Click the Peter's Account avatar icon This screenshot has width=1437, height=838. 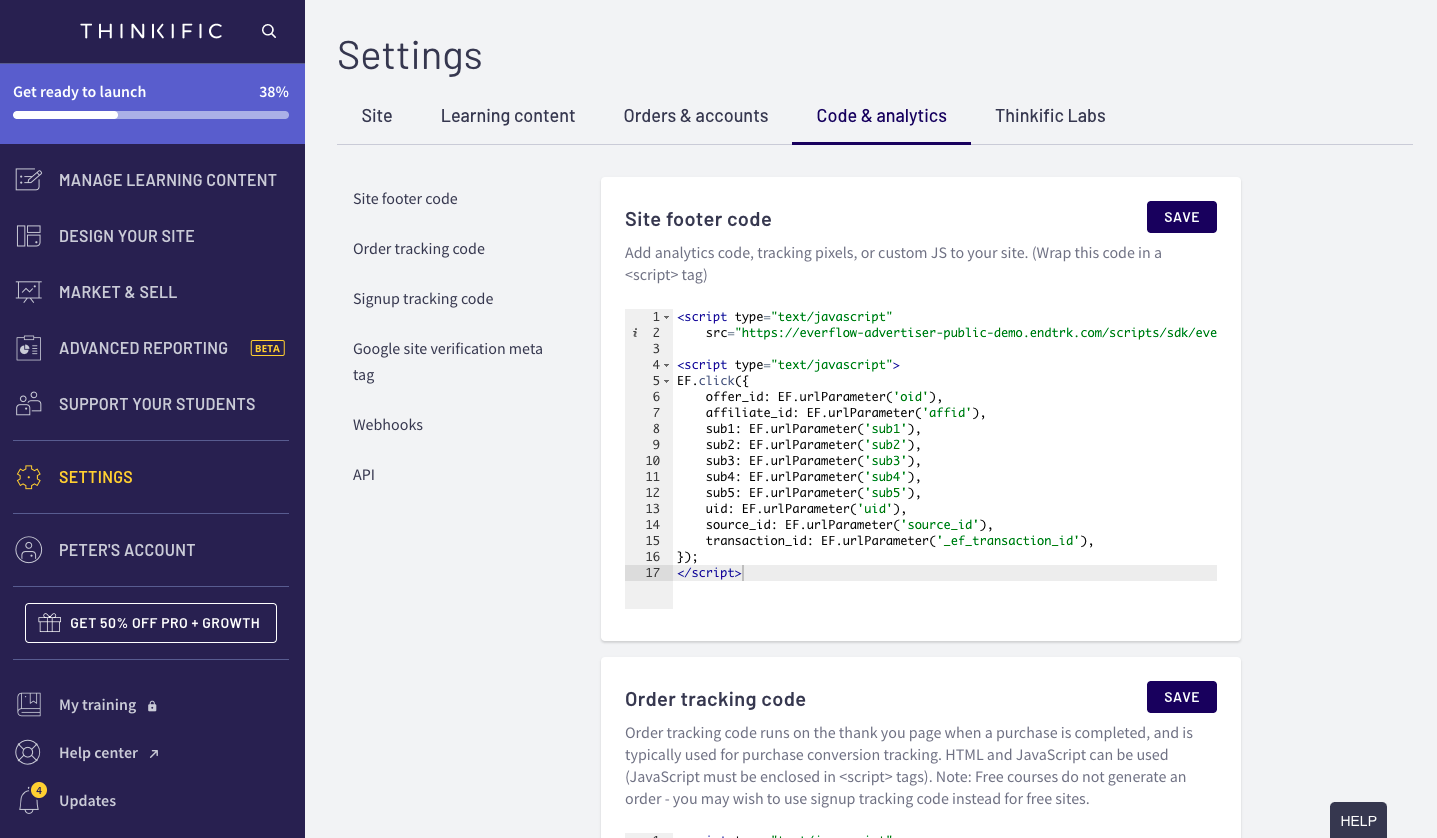click(x=29, y=550)
